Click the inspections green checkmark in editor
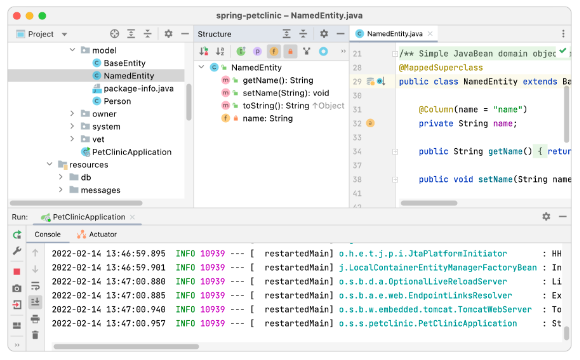580x360 pixels. click(x=563, y=51)
